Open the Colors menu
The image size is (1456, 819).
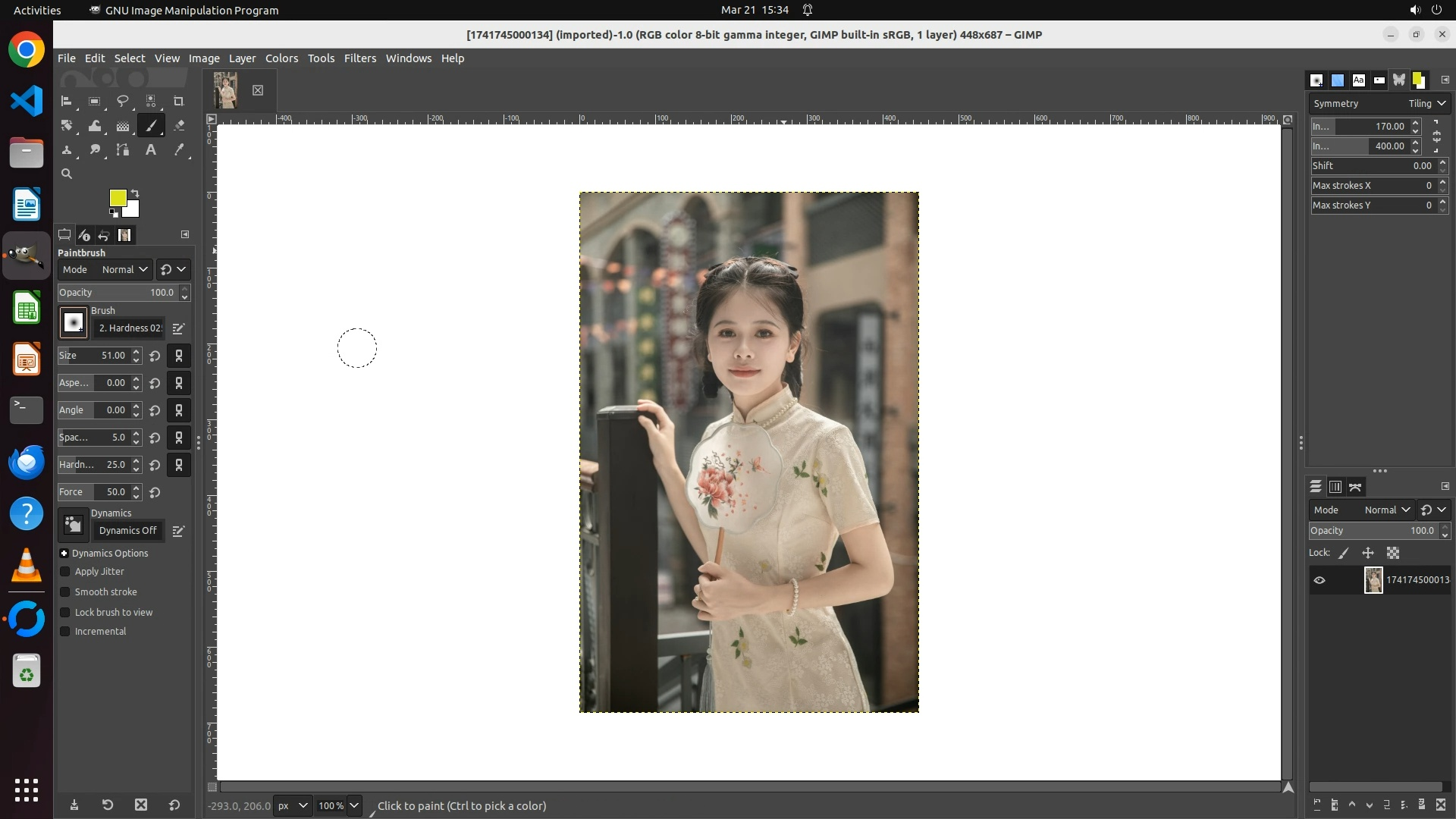coord(281,58)
